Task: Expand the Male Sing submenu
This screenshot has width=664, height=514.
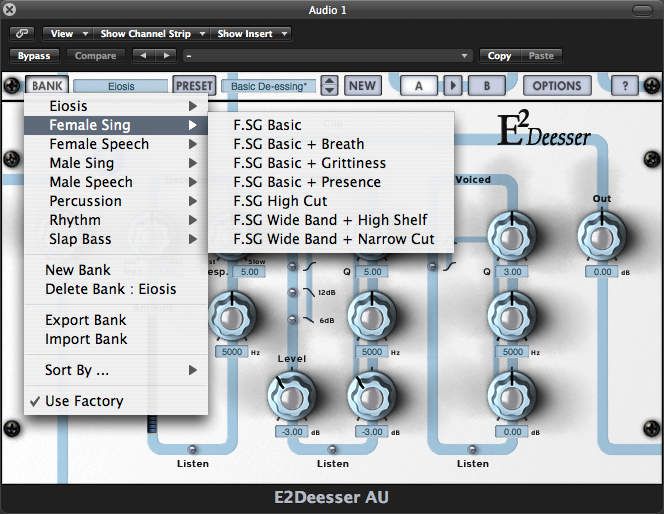Action: click(116, 163)
